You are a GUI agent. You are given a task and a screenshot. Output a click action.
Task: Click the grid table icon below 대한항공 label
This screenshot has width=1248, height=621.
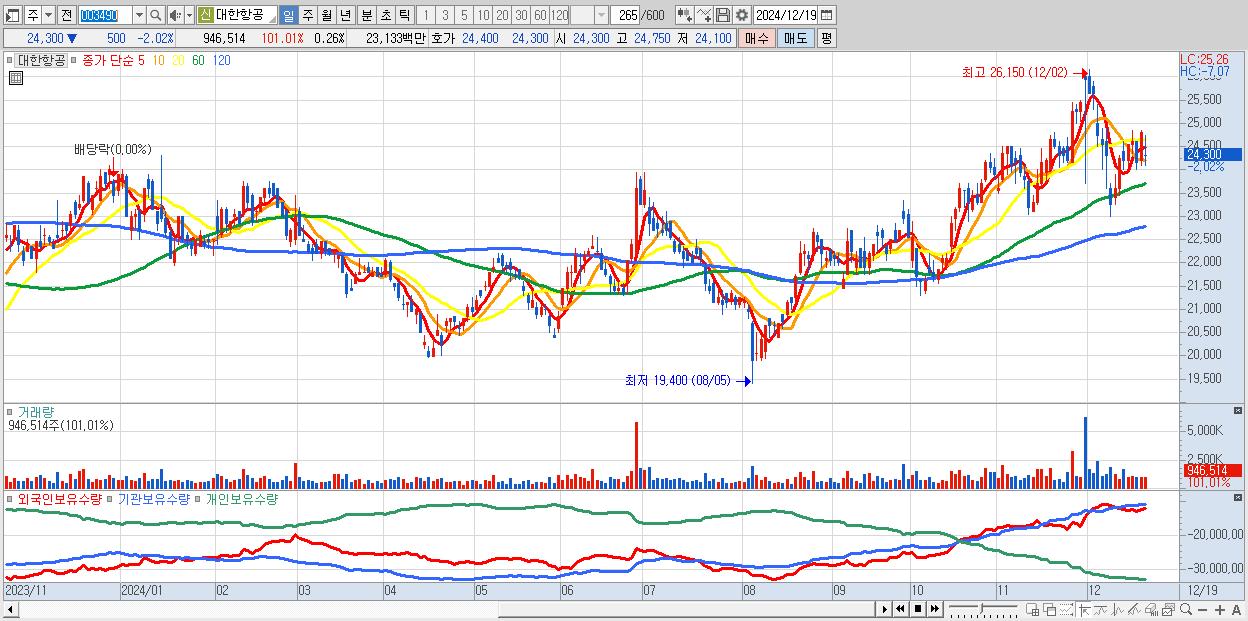15,78
